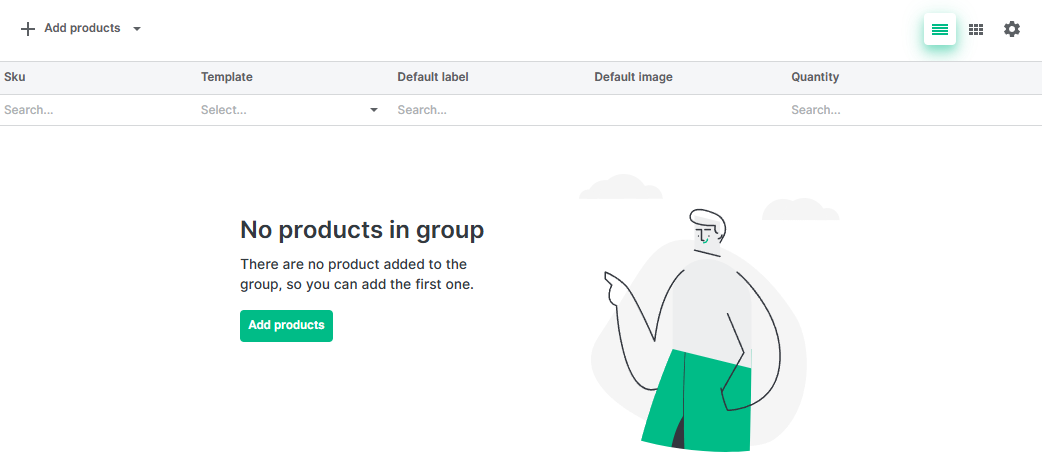The image size is (1042, 476).
Task: Click the plus icon beside Add products
Action: point(28,29)
